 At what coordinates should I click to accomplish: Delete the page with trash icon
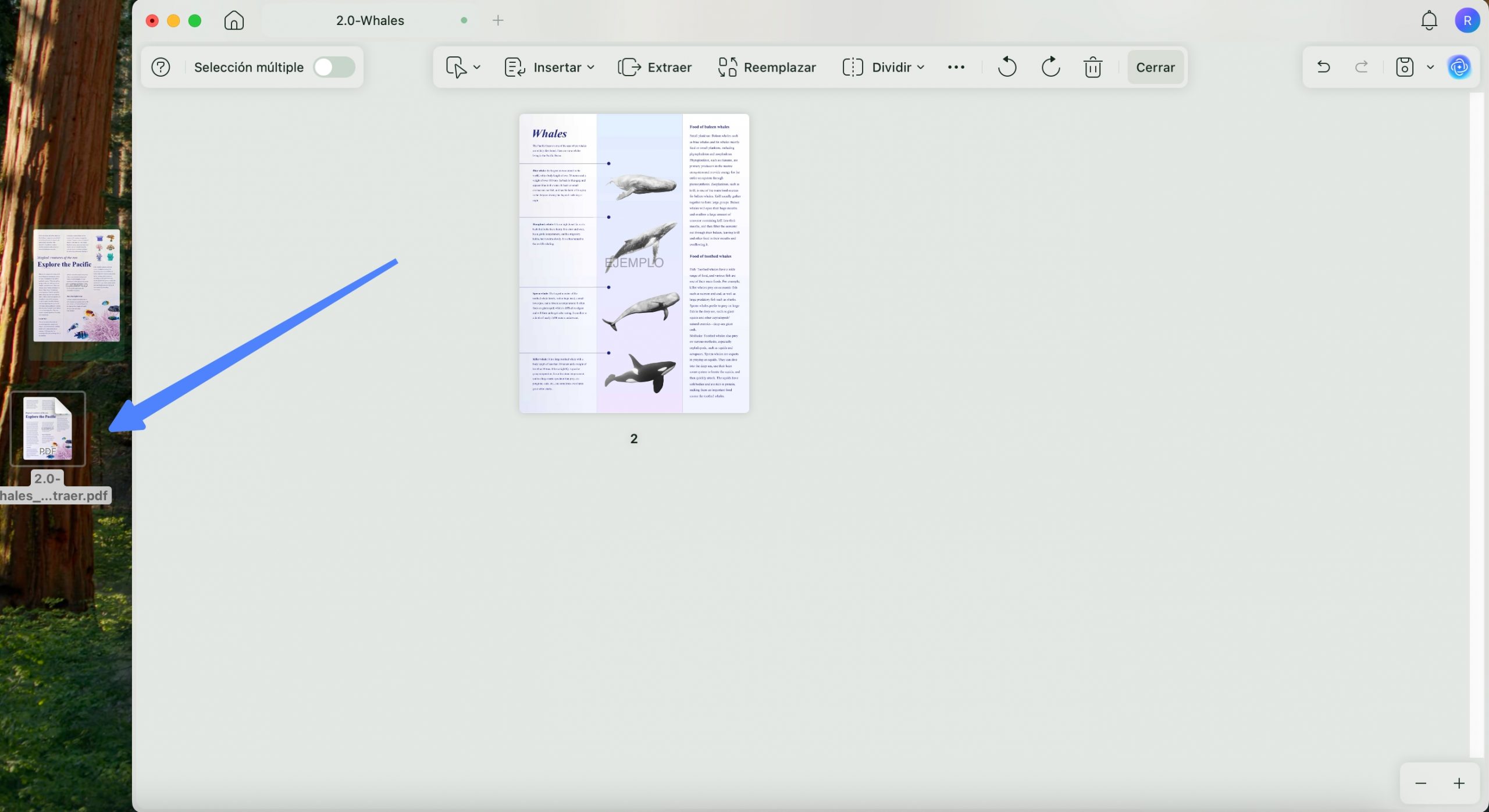(1093, 67)
